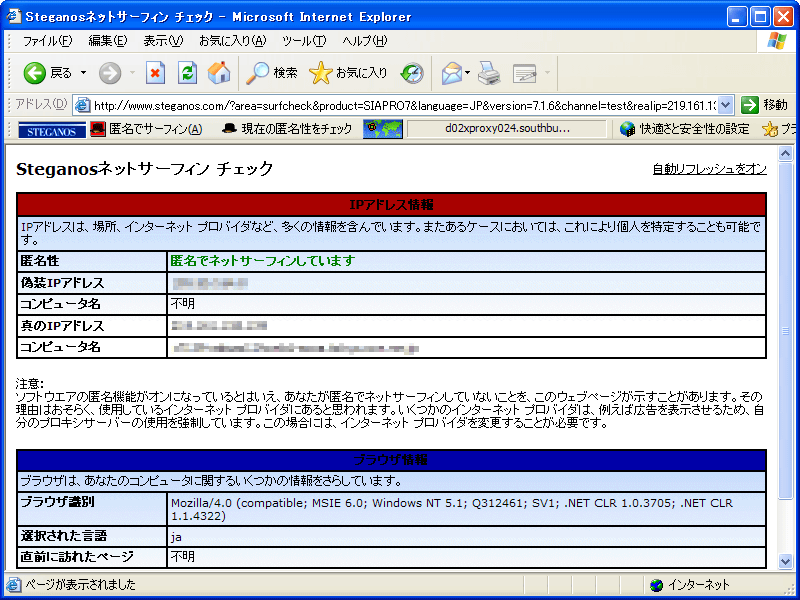Expand the Mail button dropdown arrow

tap(467, 73)
